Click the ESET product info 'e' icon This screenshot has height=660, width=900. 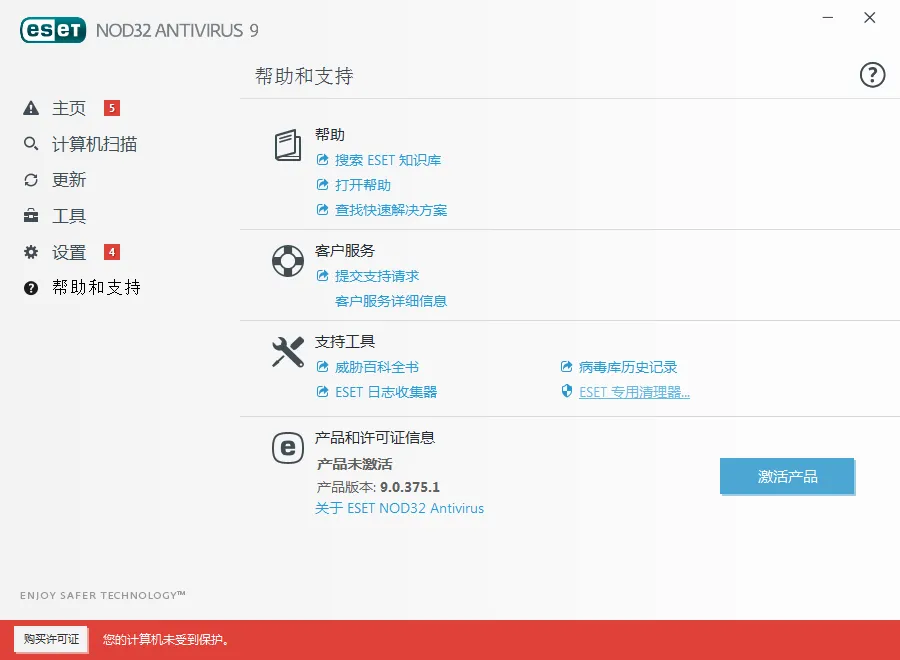click(x=287, y=448)
